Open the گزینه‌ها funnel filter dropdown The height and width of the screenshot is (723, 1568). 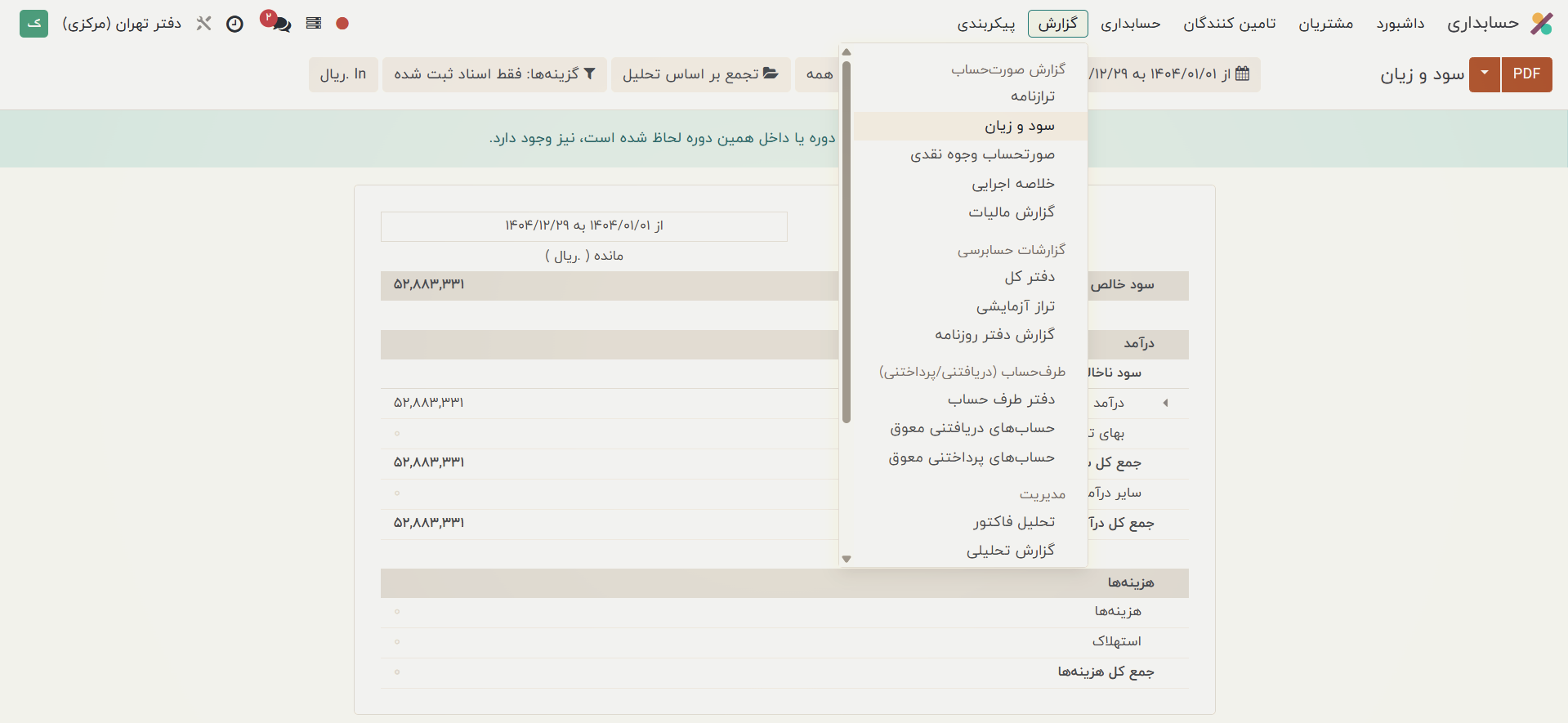coord(494,74)
